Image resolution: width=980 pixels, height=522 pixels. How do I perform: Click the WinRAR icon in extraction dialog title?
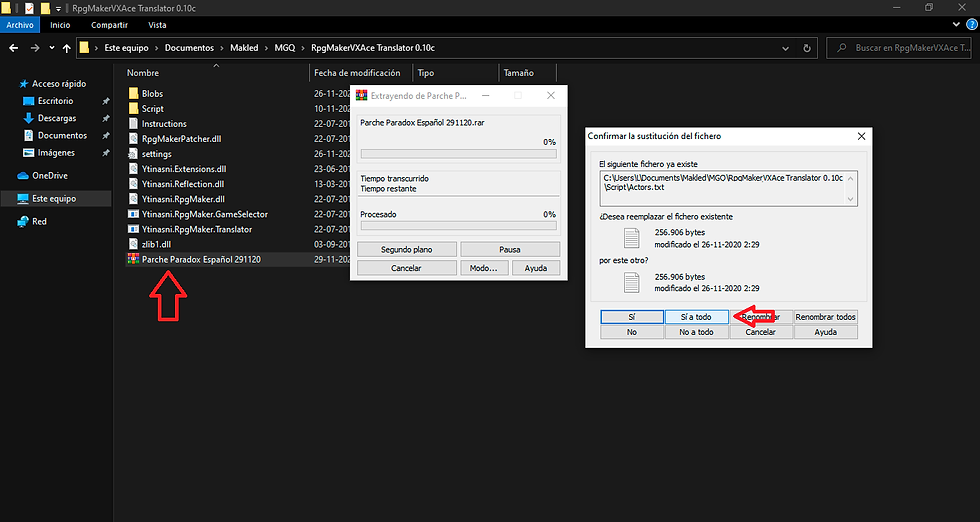click(x=361, y=96)
